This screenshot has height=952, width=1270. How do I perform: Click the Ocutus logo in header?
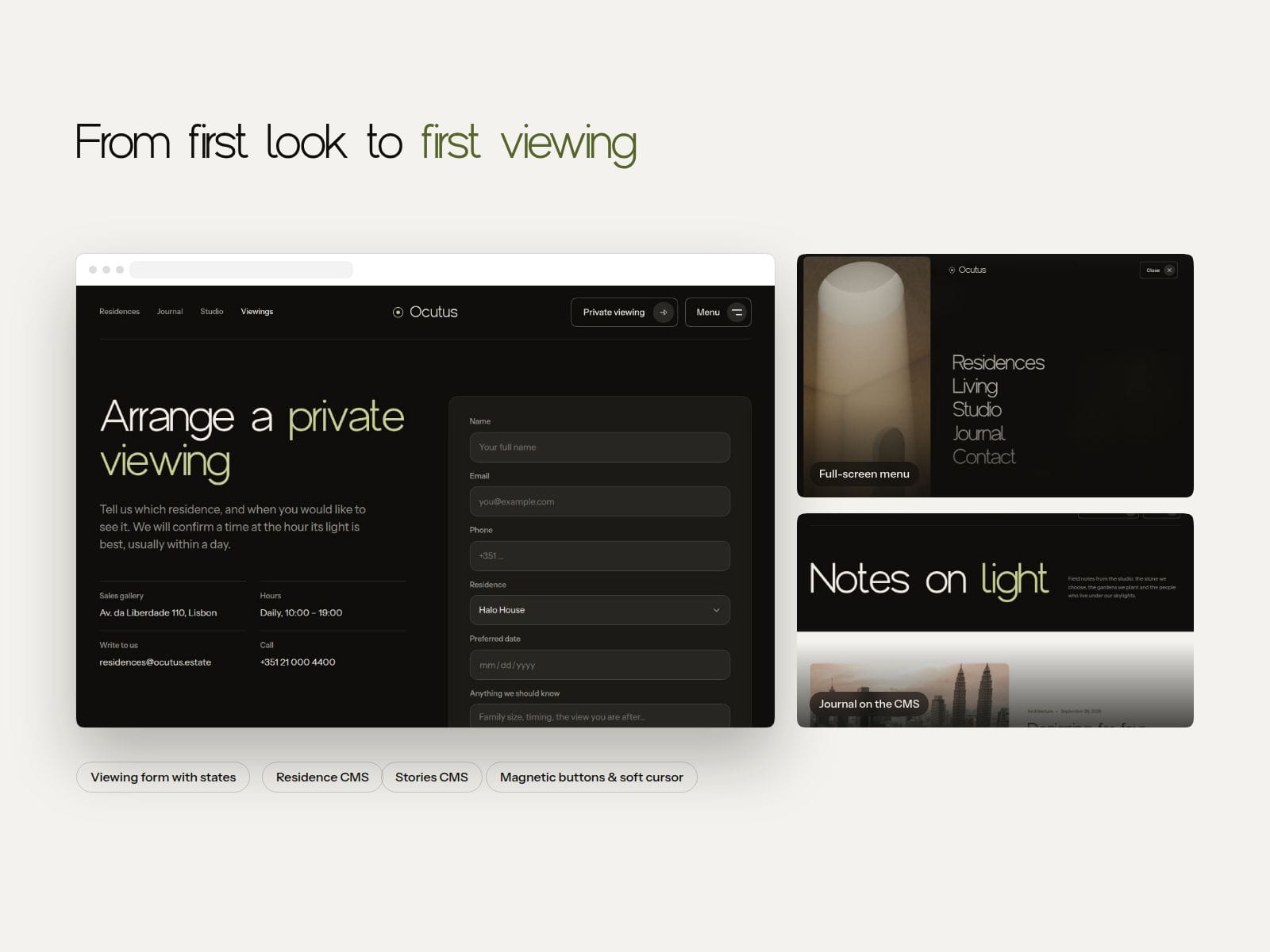coord(425,313)
